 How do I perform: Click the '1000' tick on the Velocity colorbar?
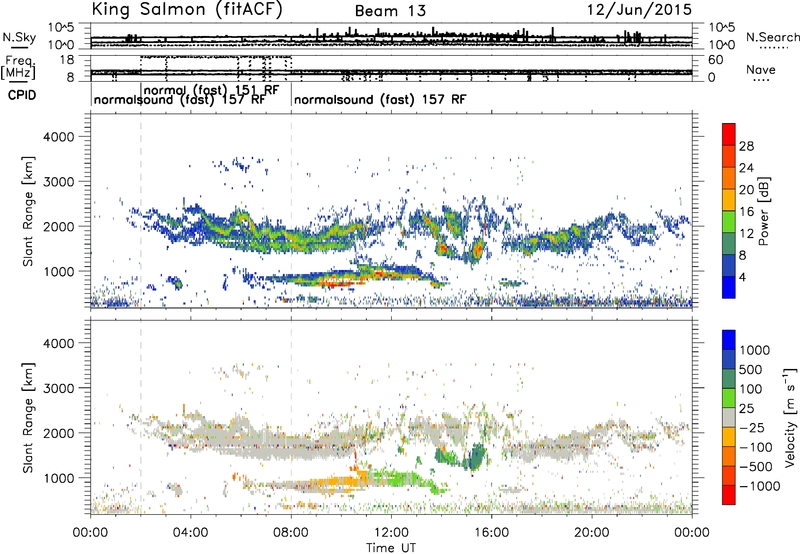pos(755,350)
